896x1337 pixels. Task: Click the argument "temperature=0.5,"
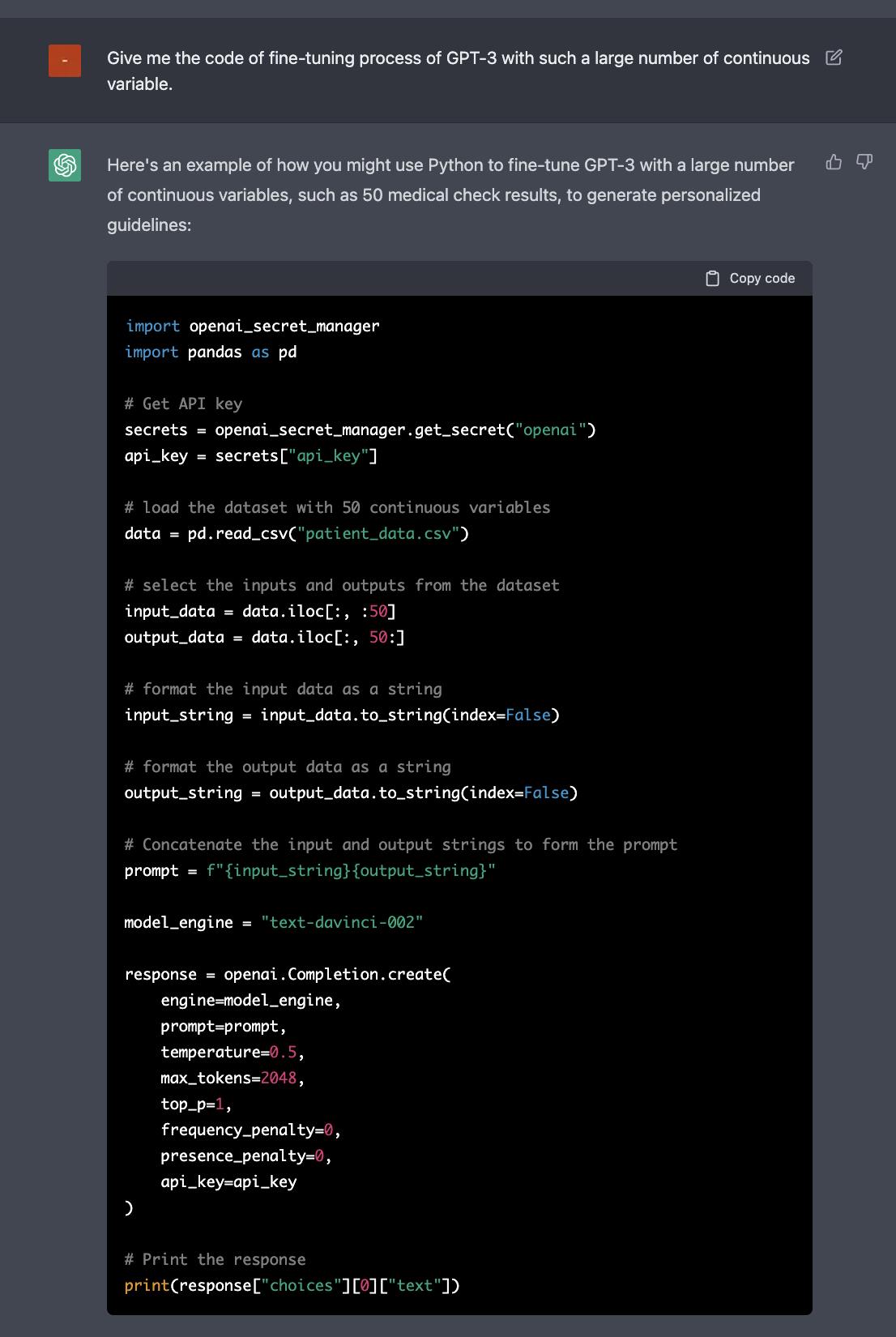pyautogui.click(x=233, y=1052)
